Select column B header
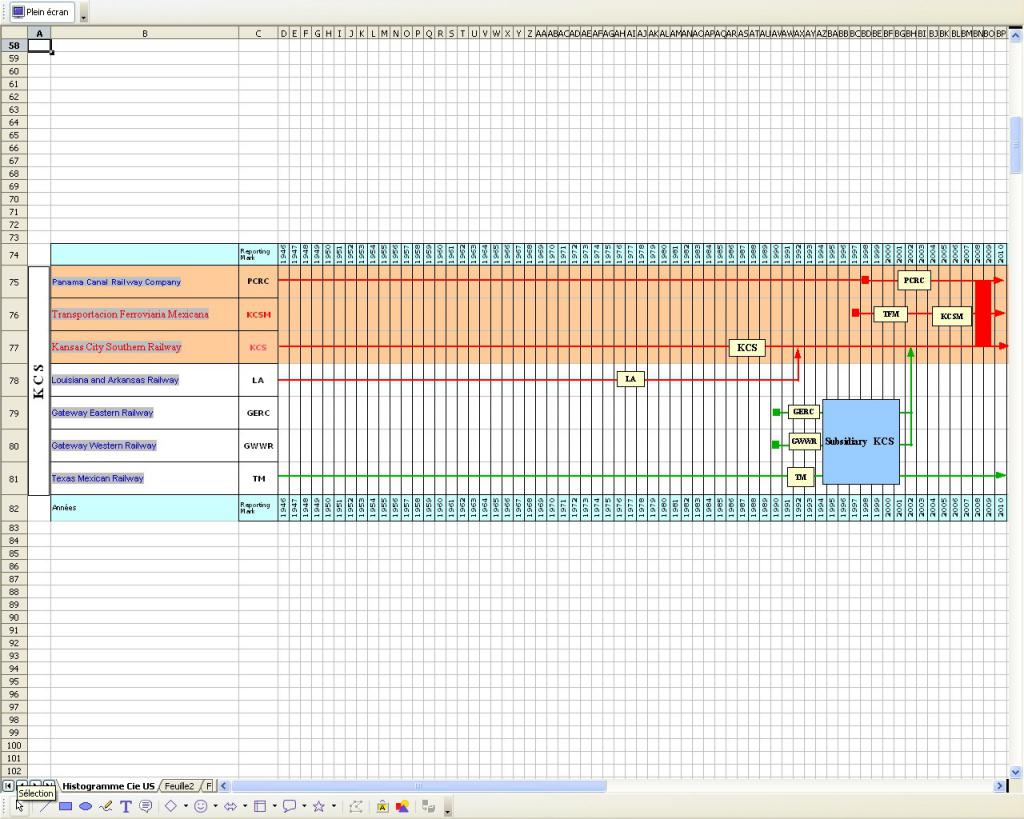Screen dimensions: 1024x819 tap(144, 33)
